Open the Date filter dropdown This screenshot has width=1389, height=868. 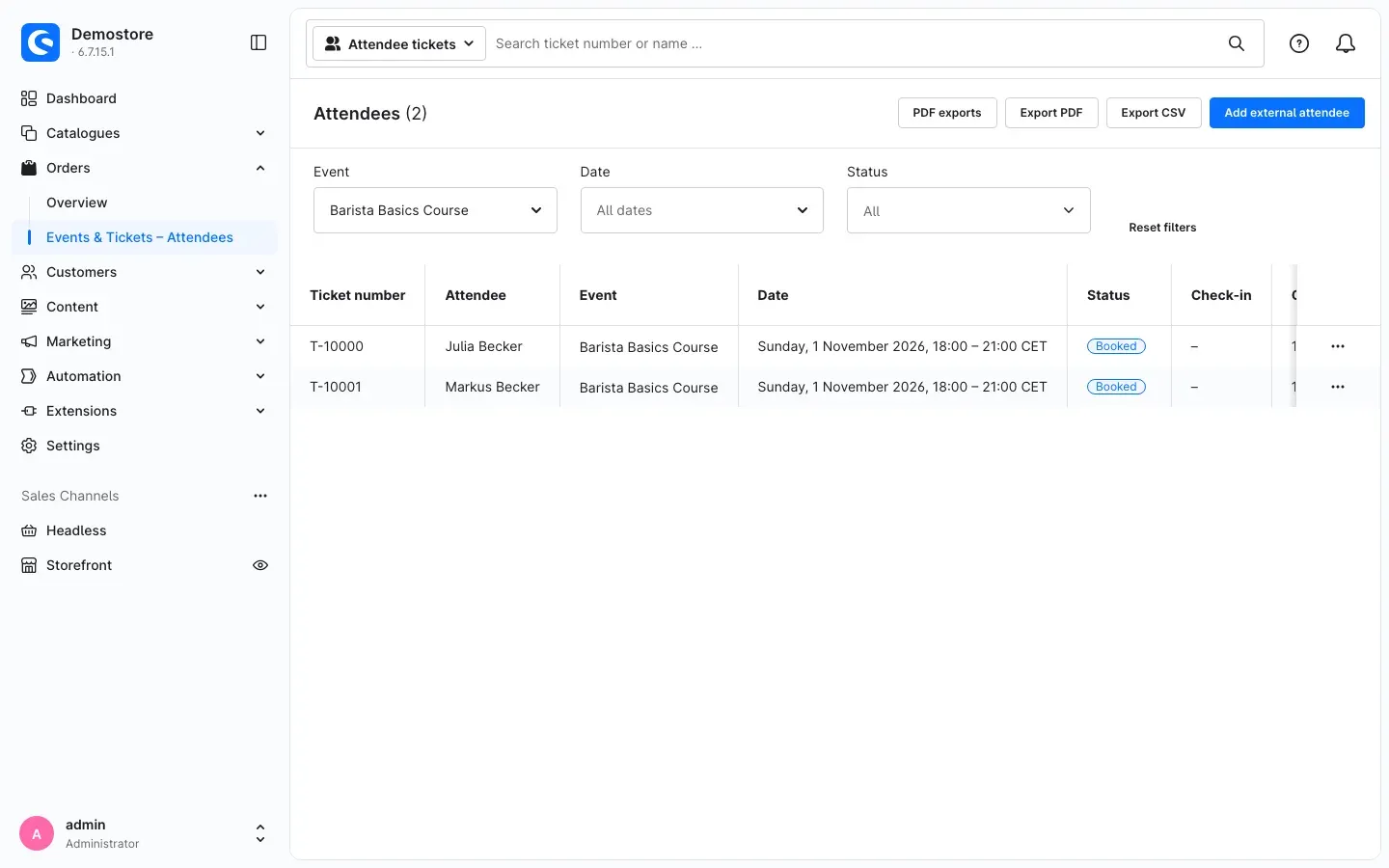point(702,210)
